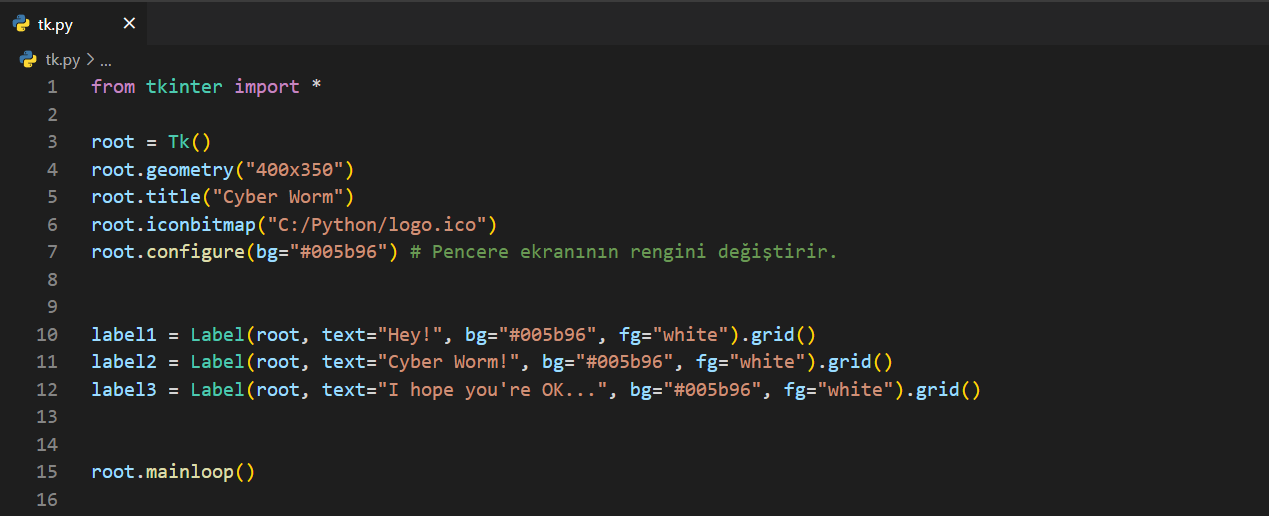Close the tk.py editor tab
Screen dimensions: 1269x516
[x=129, y=24]
